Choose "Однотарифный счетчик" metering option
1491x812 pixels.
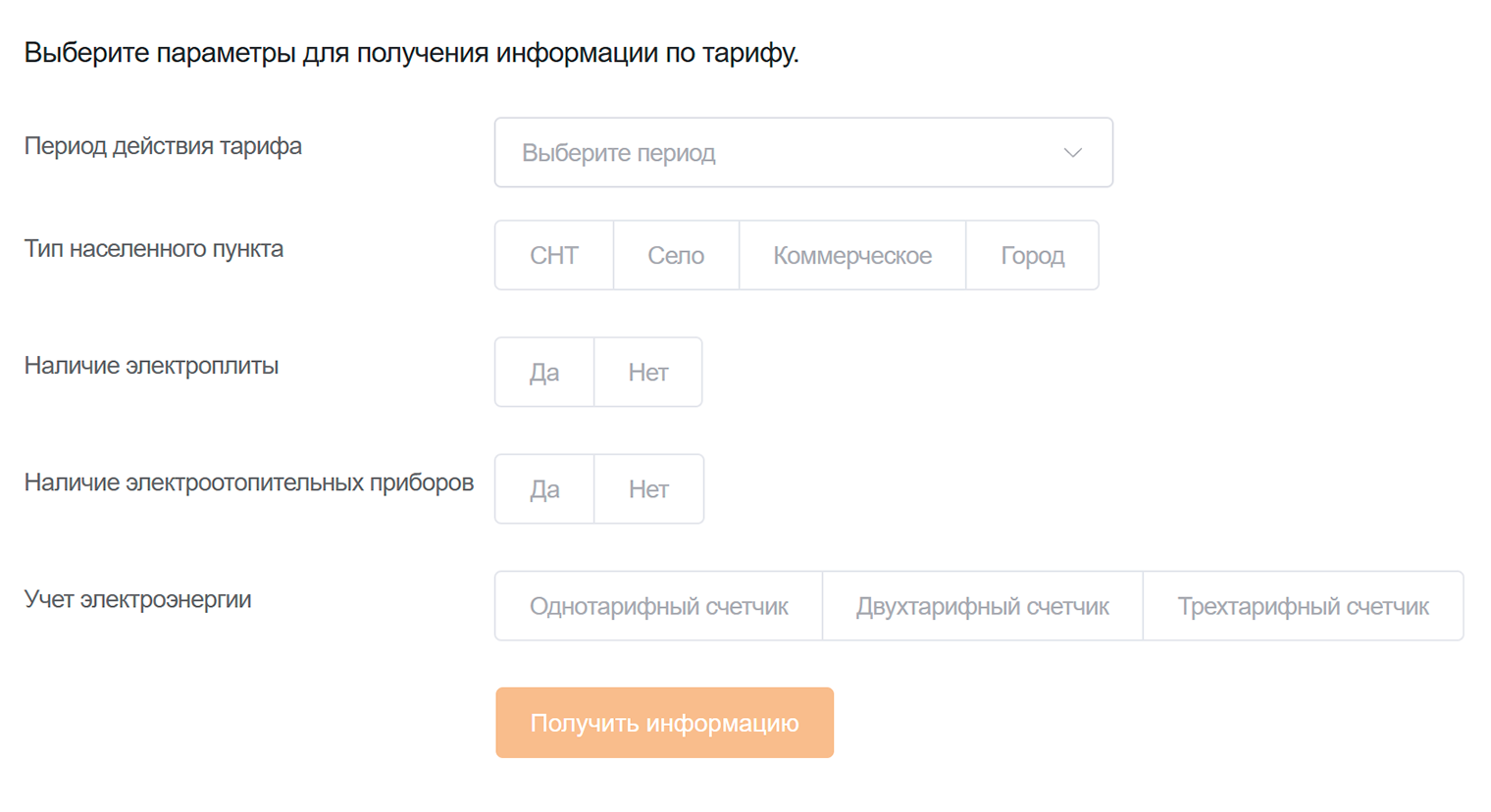(x=657, y=605)
